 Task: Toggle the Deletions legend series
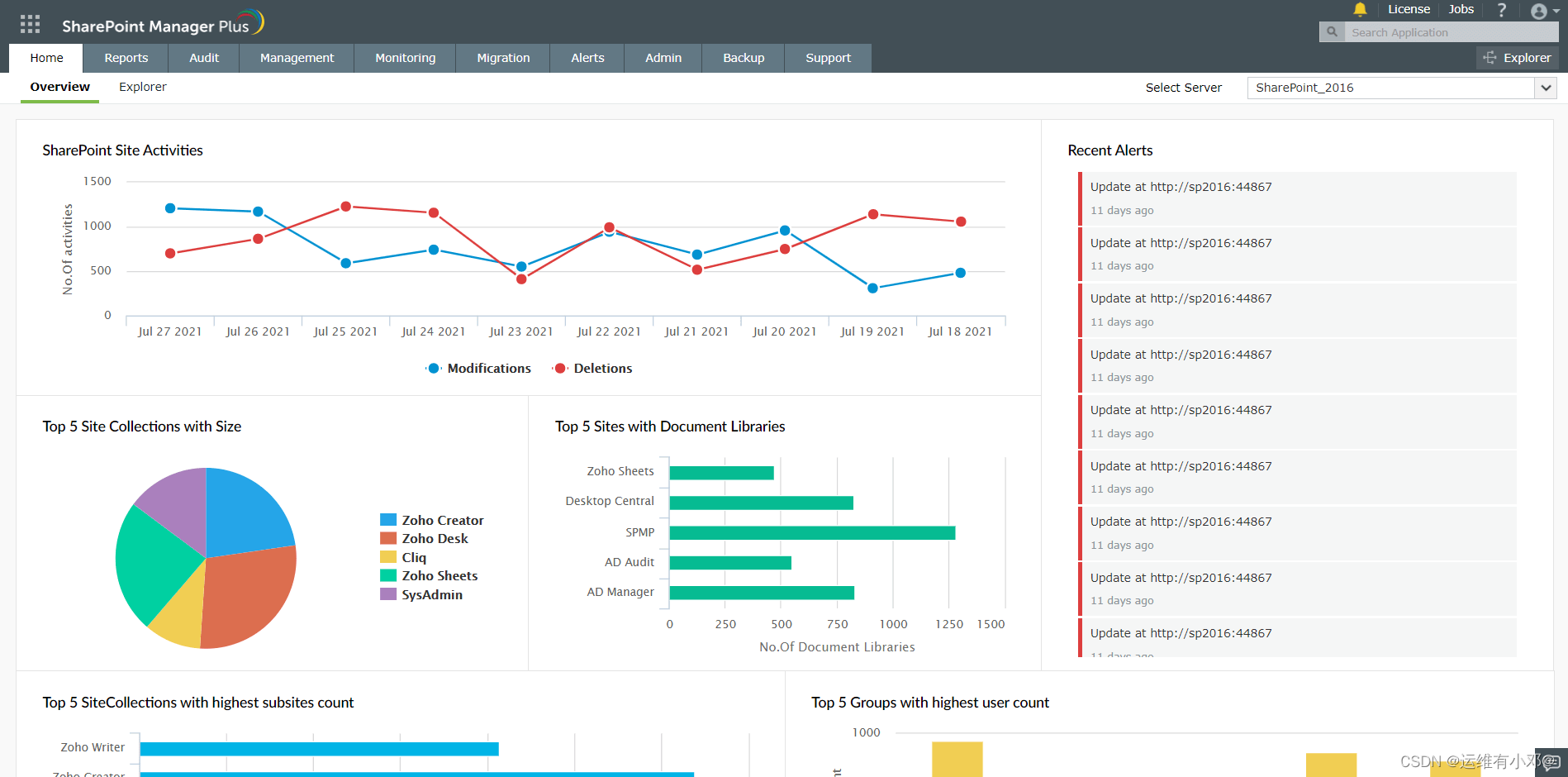point(593,369)
